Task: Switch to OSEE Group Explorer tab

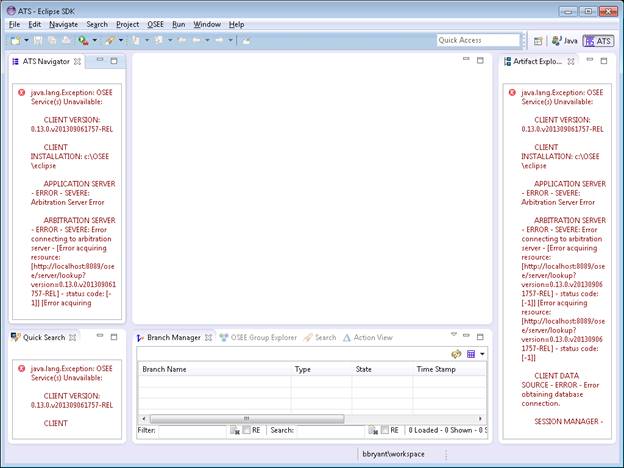Action: pyautogui.click(x=258, y=337)
